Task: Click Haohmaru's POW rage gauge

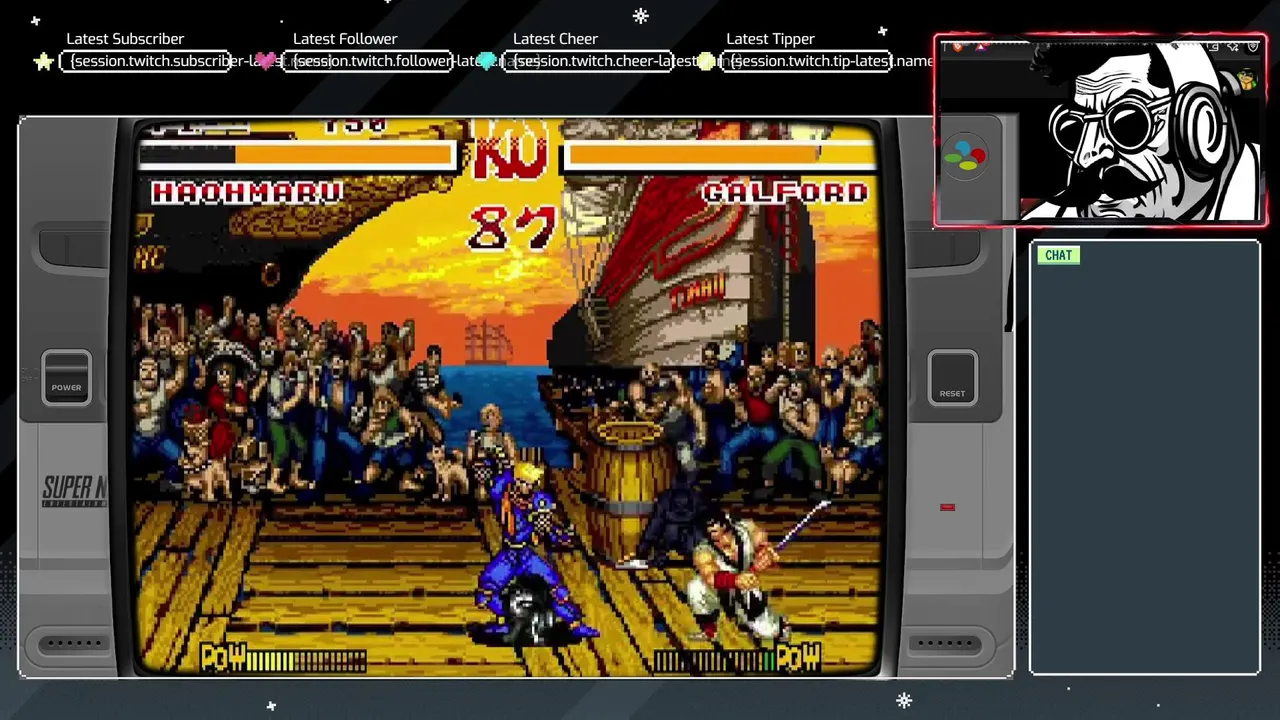Action: [x=284, y=658]
